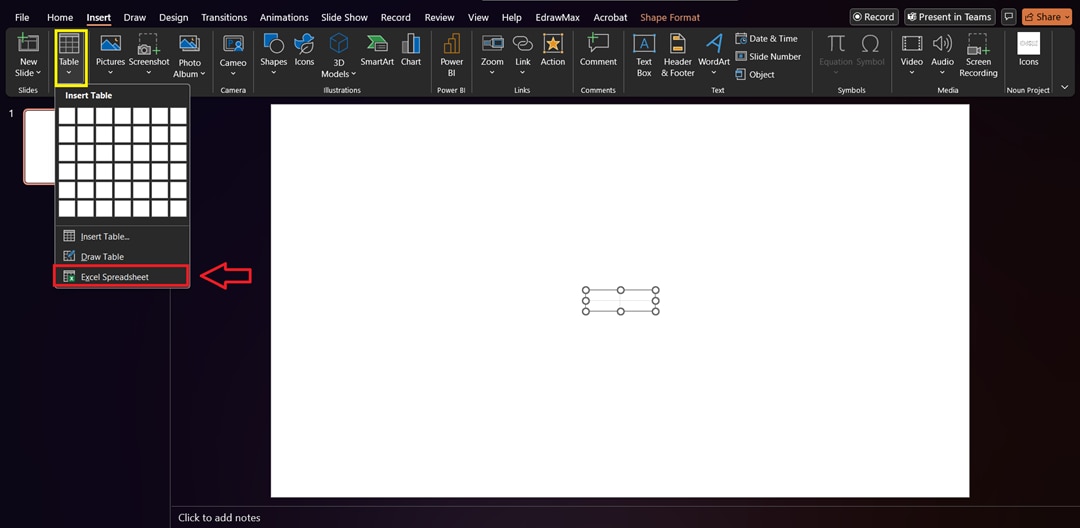
Task: Expand the Shapes dropdown arrow
Action: pos(273,72)
